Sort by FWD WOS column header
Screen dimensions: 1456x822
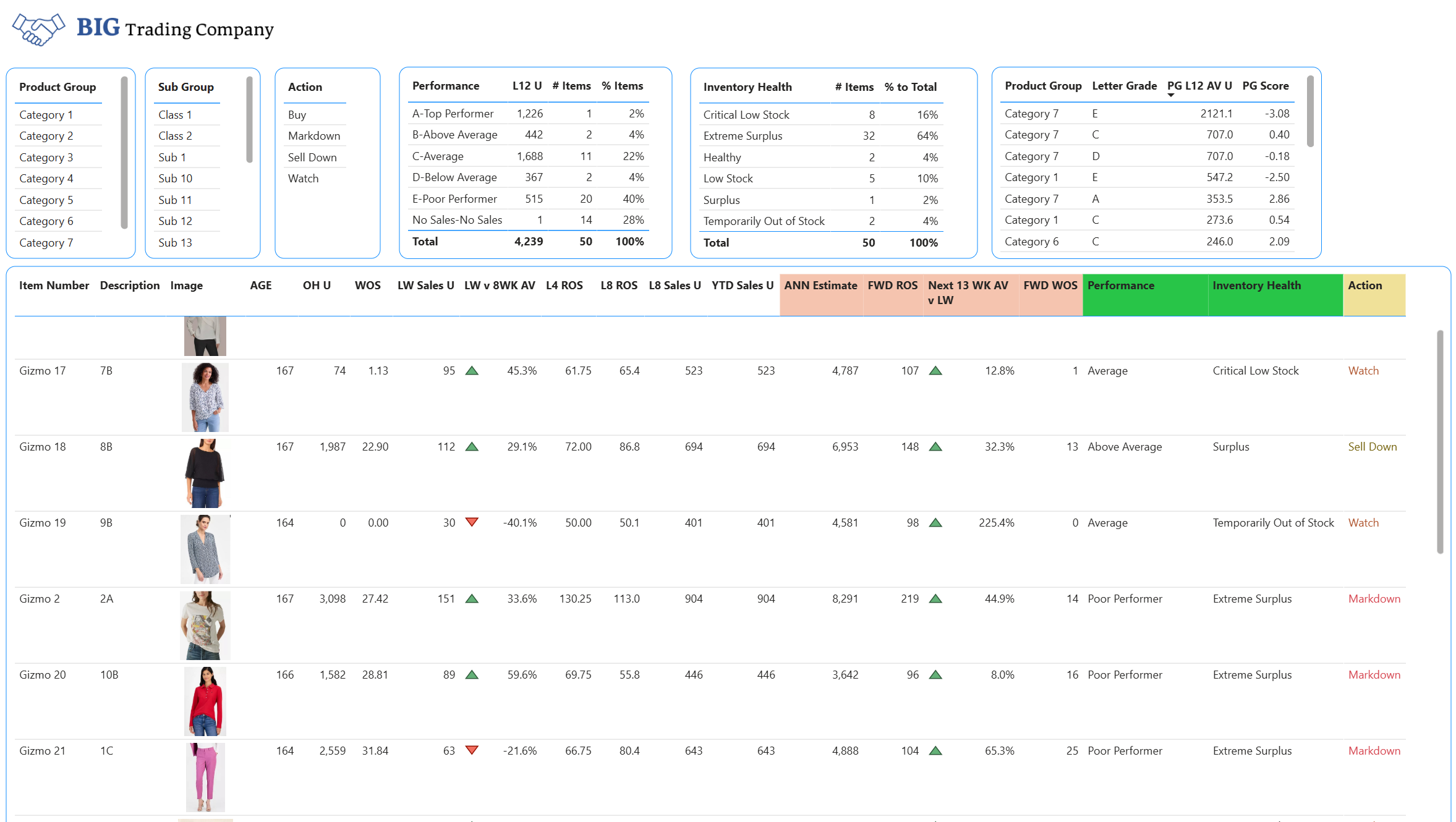(x=1050, y=295)
